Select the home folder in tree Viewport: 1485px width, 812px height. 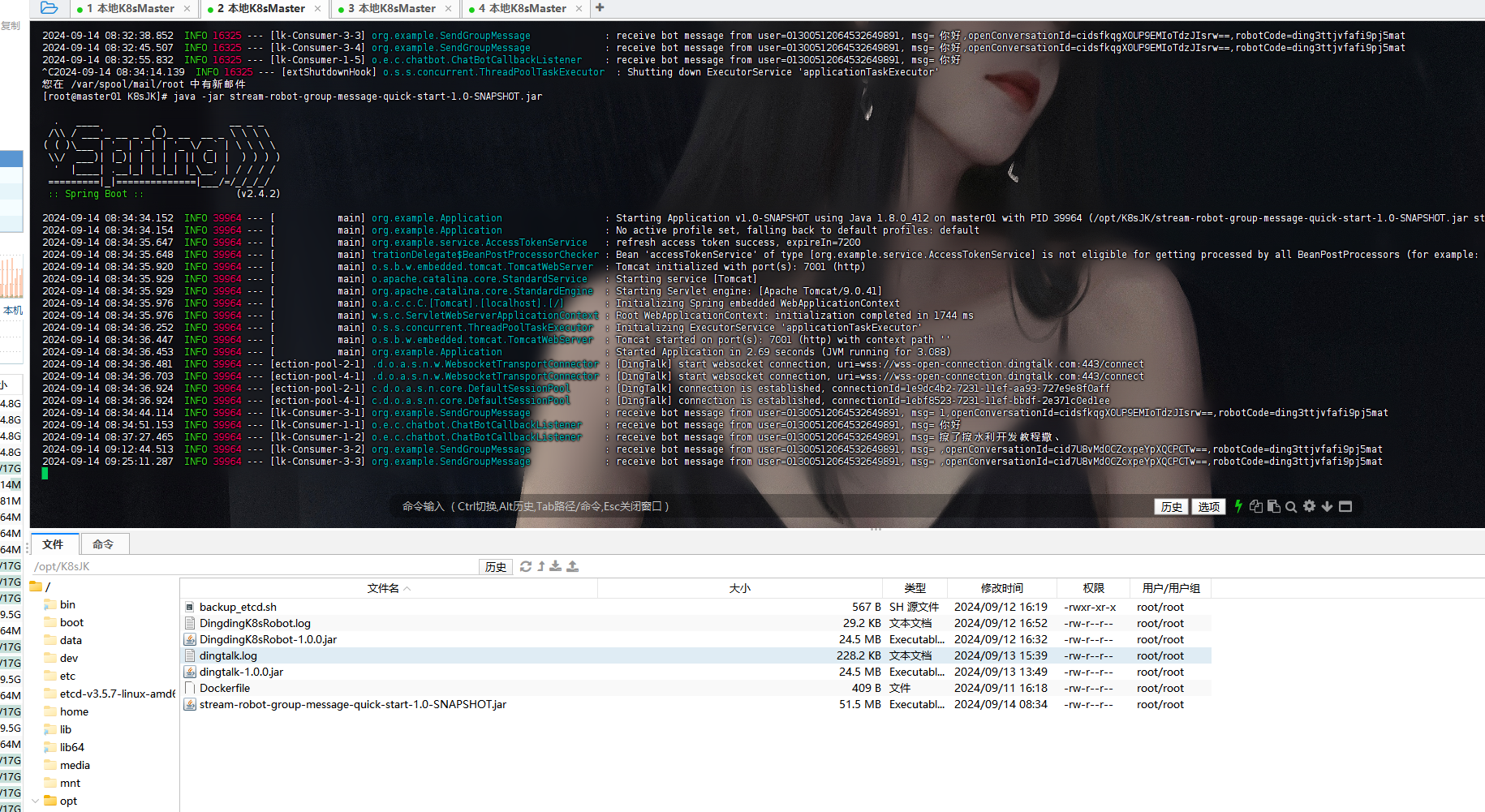pyautogui.click(x=74, y=711)
